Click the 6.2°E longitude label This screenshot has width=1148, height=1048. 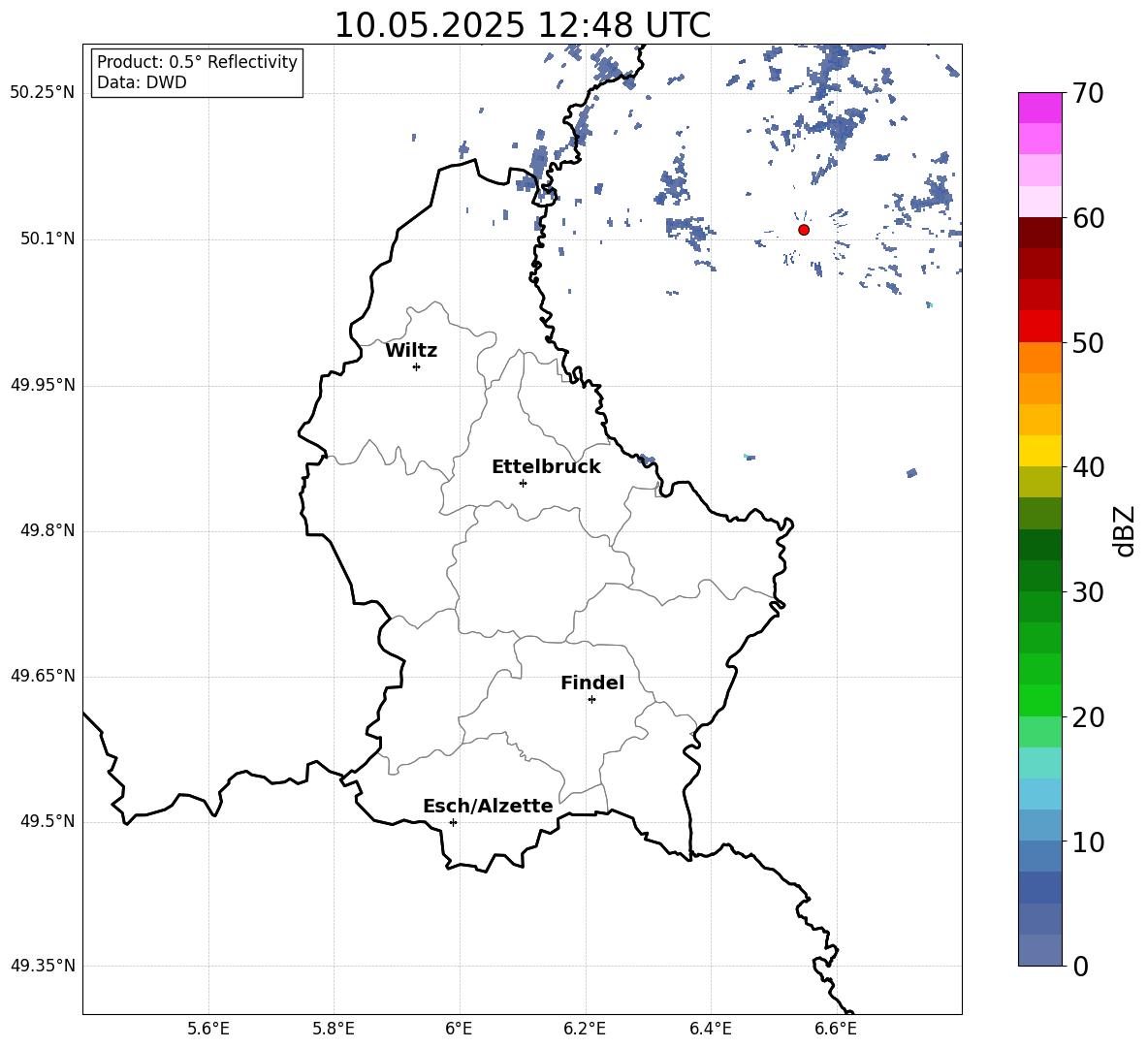pyautogui.click(x=585, y=1029)
